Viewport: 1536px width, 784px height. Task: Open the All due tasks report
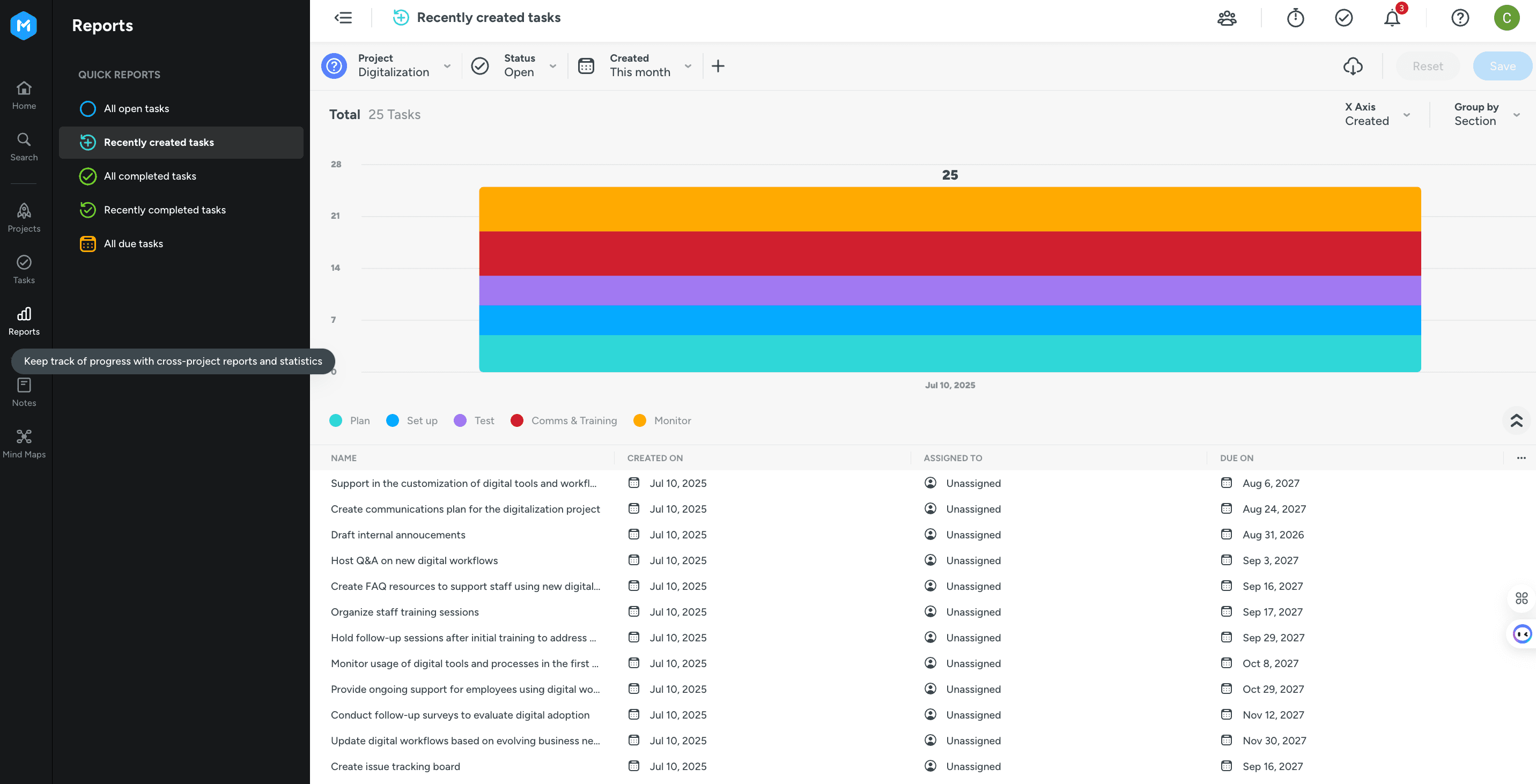[x=133, y=243]
